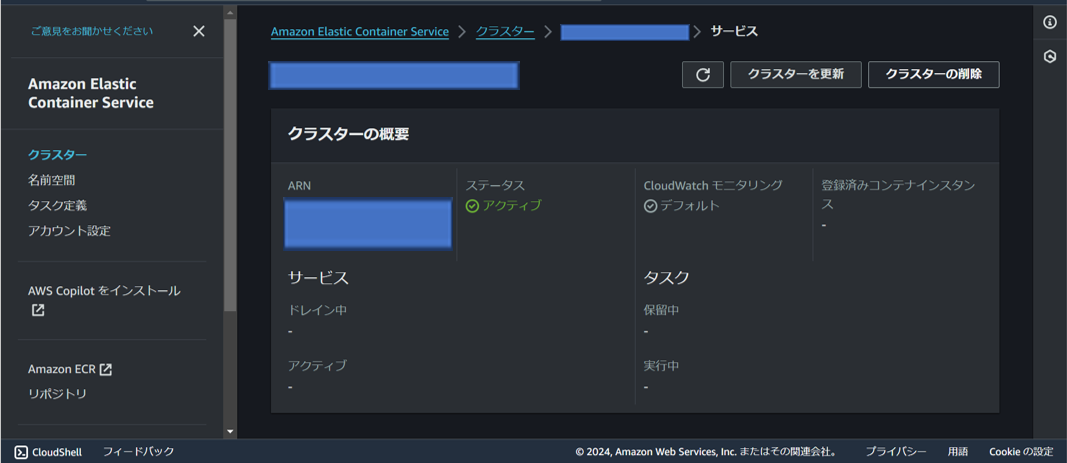The width and height of the screenshot is (1067, 463).
Task: Click the CloudShell terminal icon
Action: coord(21,452)
